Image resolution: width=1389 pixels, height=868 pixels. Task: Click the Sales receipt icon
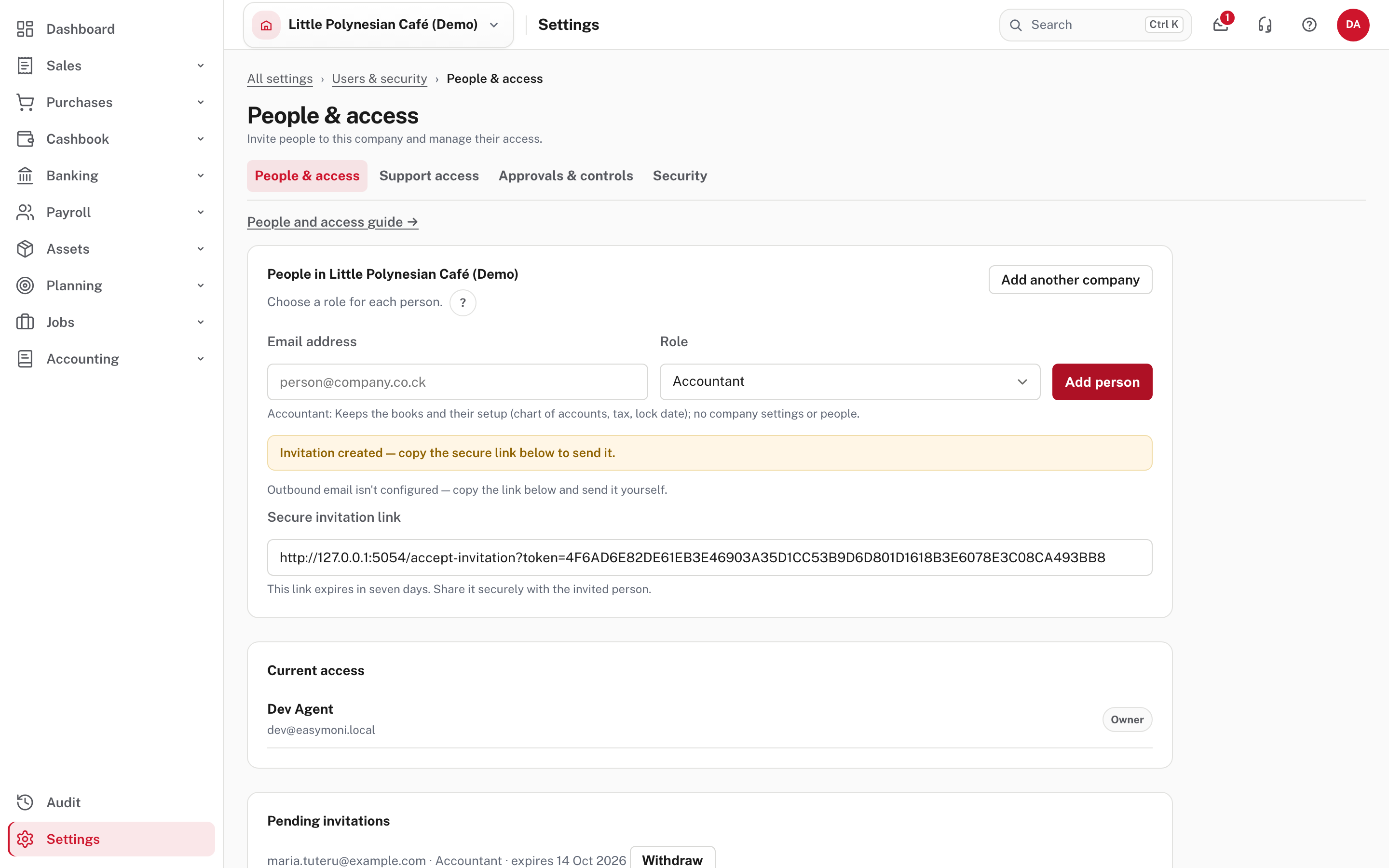pyautogui.click(x=25, y=66)
